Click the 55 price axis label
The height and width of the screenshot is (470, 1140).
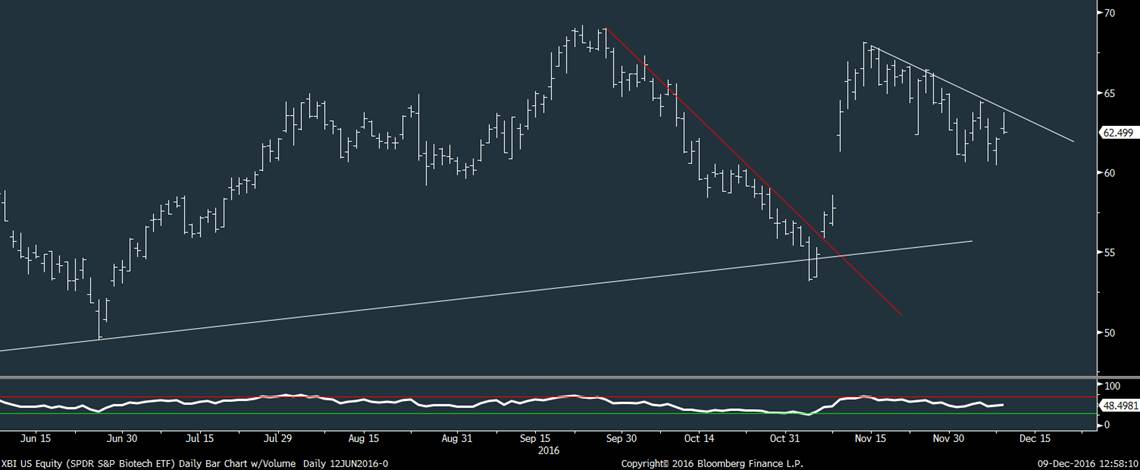(1110, 253)
